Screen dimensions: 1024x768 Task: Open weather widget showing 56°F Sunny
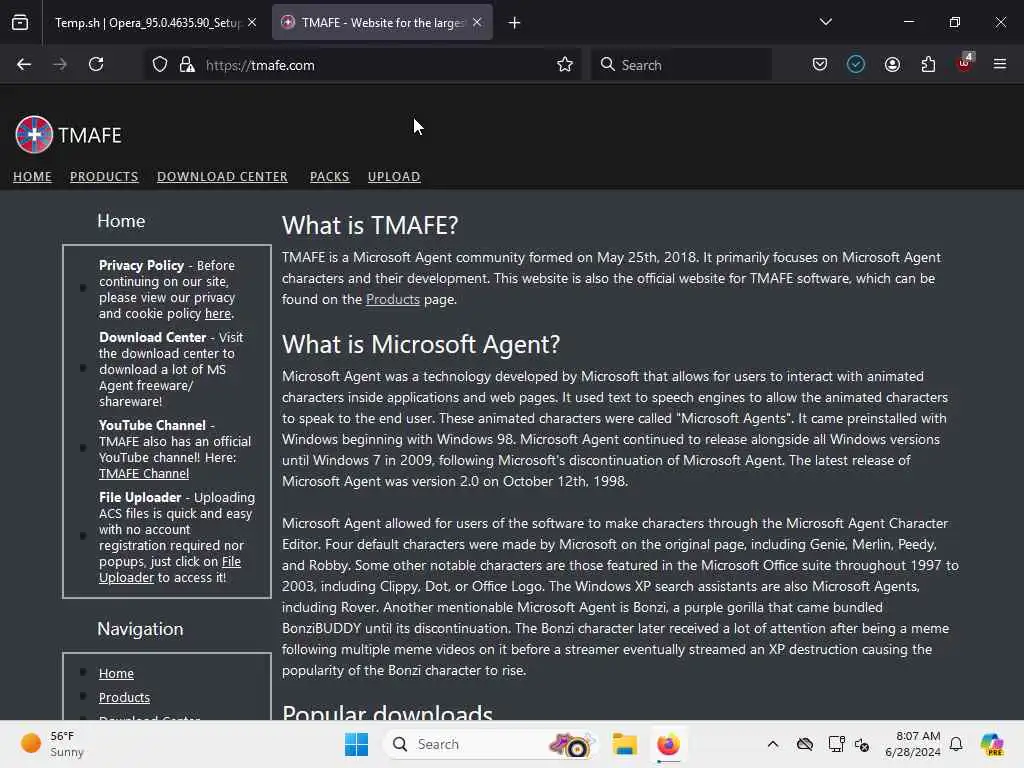52,744
